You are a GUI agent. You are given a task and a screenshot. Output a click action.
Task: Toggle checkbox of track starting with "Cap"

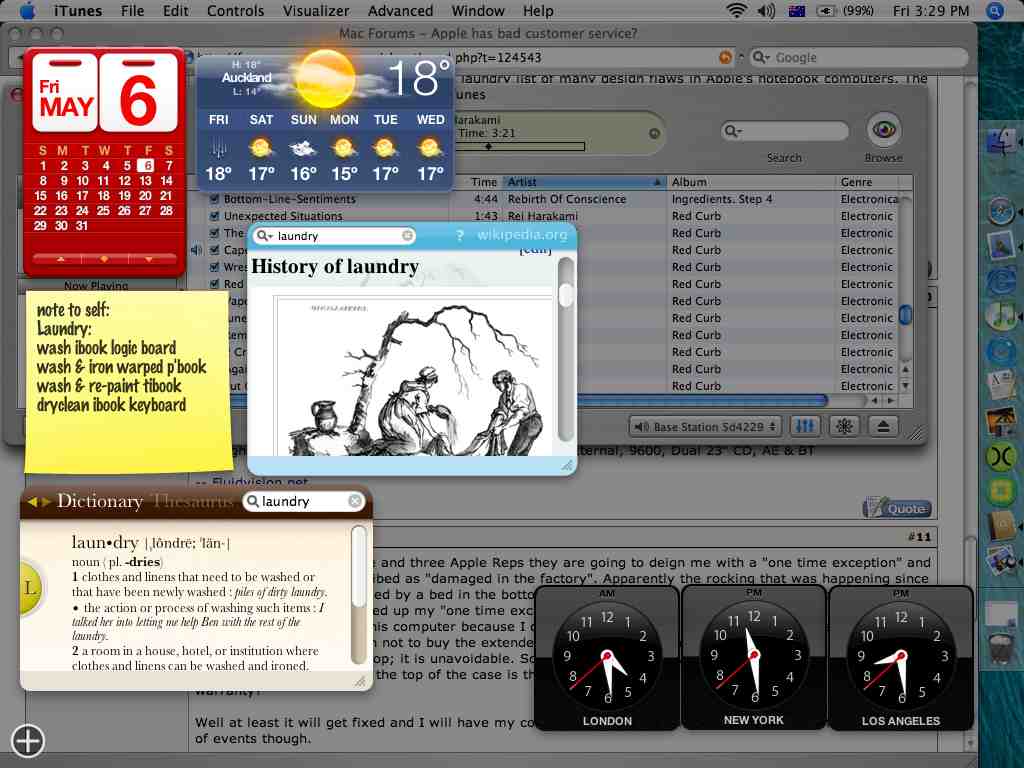pos(214,249)
